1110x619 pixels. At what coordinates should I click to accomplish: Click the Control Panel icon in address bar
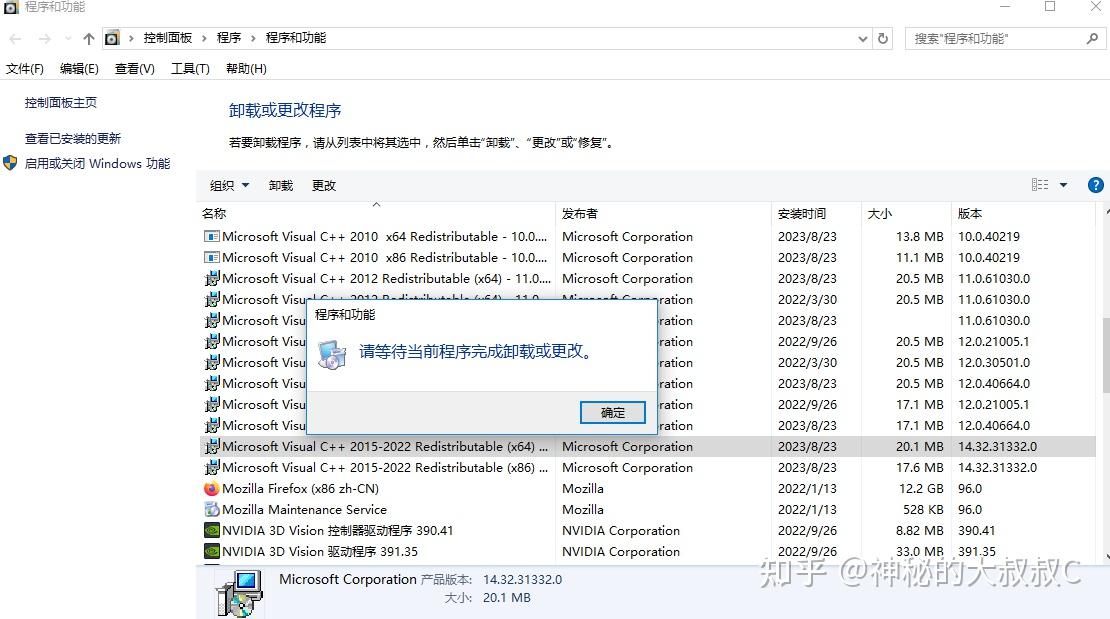(112, 38)
